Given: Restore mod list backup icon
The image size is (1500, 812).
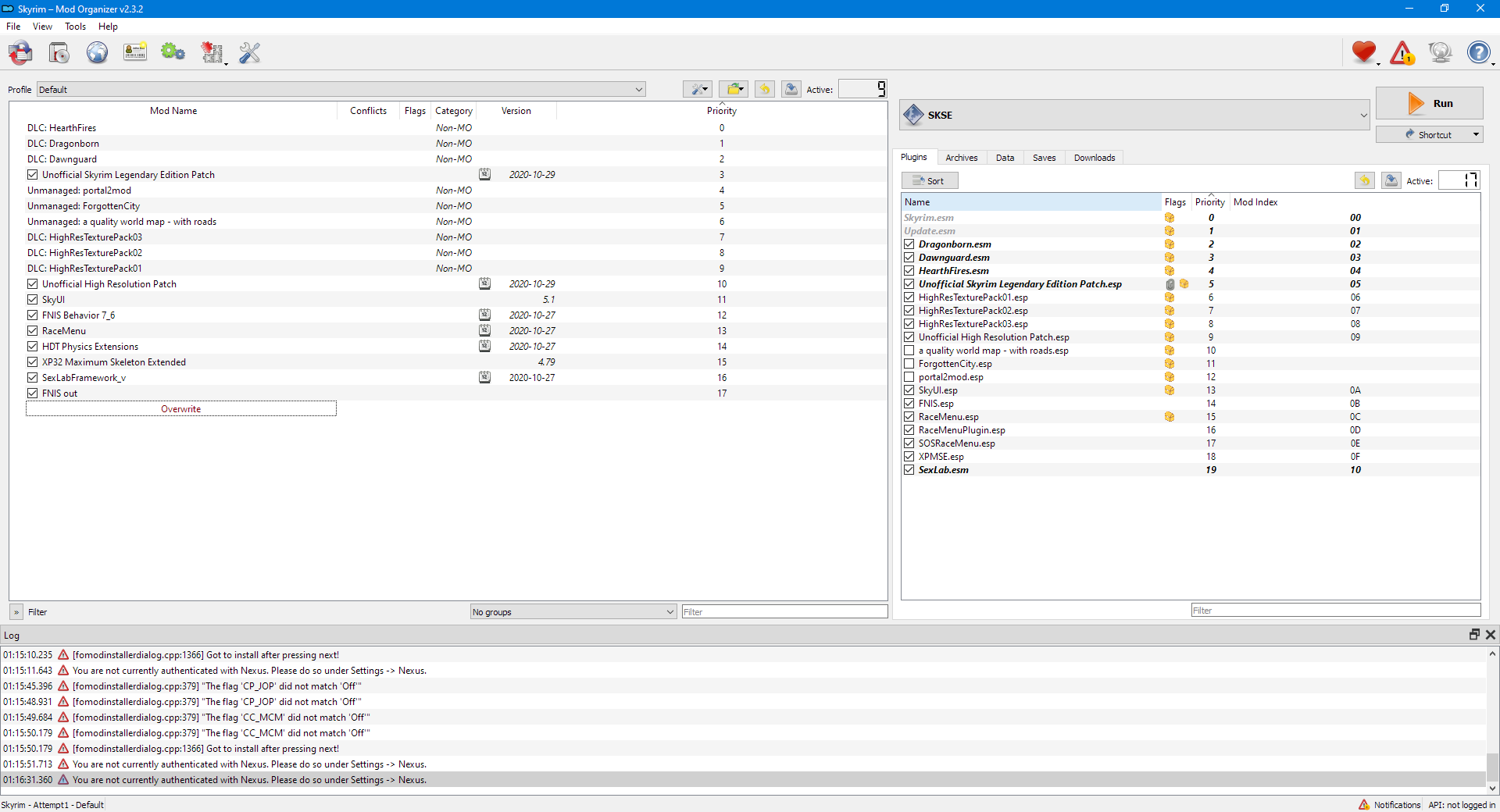Looking at the screenshot, I should [765, 89].
